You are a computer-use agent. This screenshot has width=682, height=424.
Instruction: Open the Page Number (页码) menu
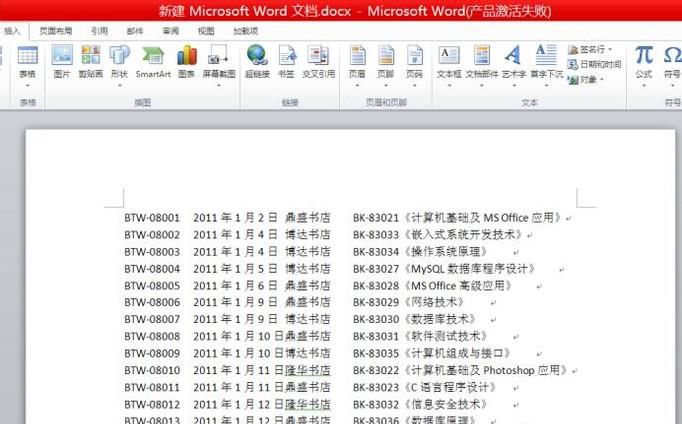(x=415, y=65)
